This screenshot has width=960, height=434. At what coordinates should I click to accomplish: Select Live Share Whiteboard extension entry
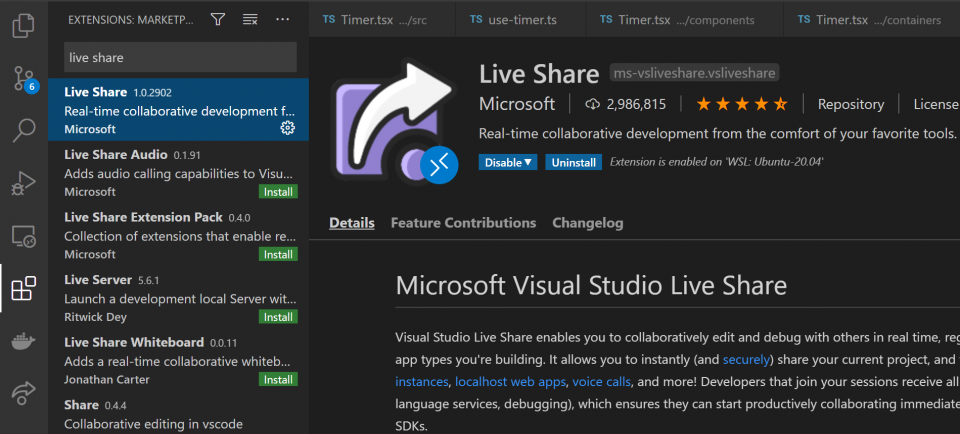tap(178, 360)
